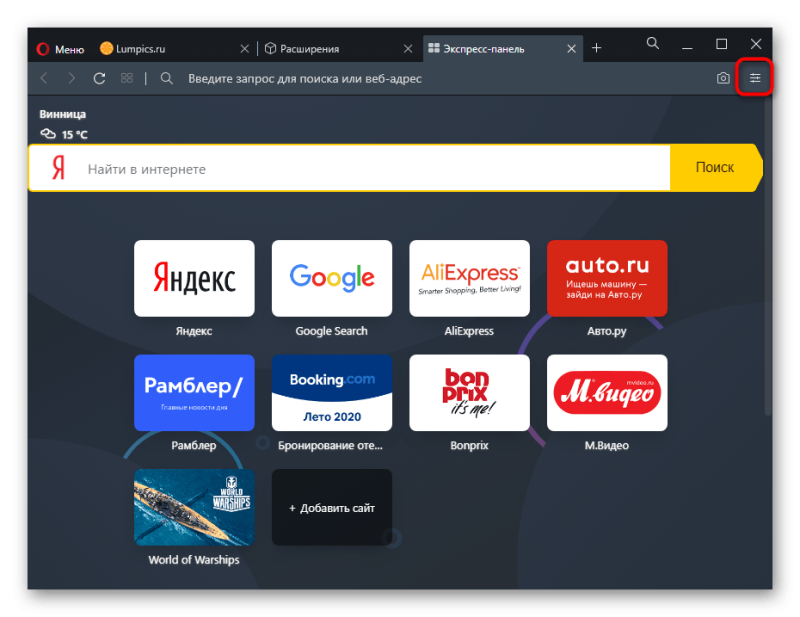Maximize the Opera window
This screenshot has width=800, height=617.
point(721,44)
